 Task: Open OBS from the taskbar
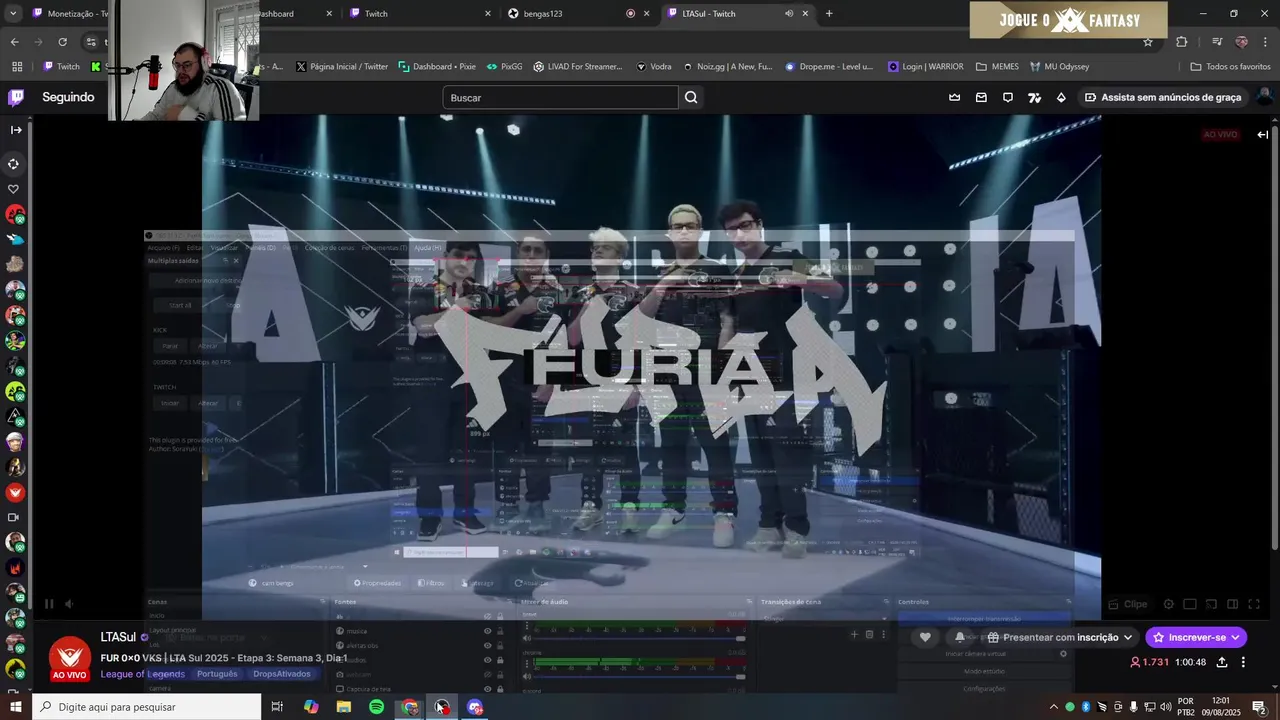(442, 707)
